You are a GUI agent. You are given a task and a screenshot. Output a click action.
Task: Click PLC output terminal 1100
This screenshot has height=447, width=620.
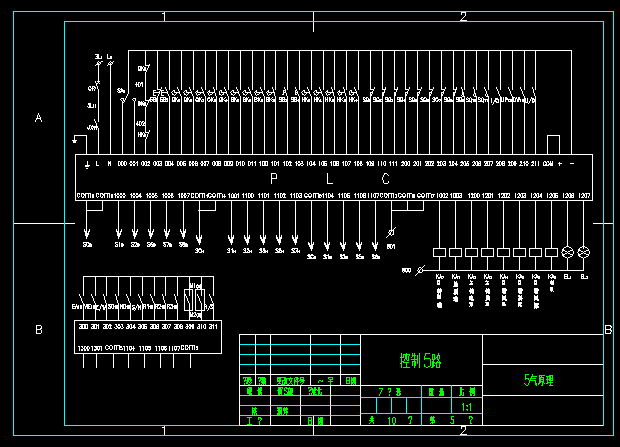coord(248,196)
